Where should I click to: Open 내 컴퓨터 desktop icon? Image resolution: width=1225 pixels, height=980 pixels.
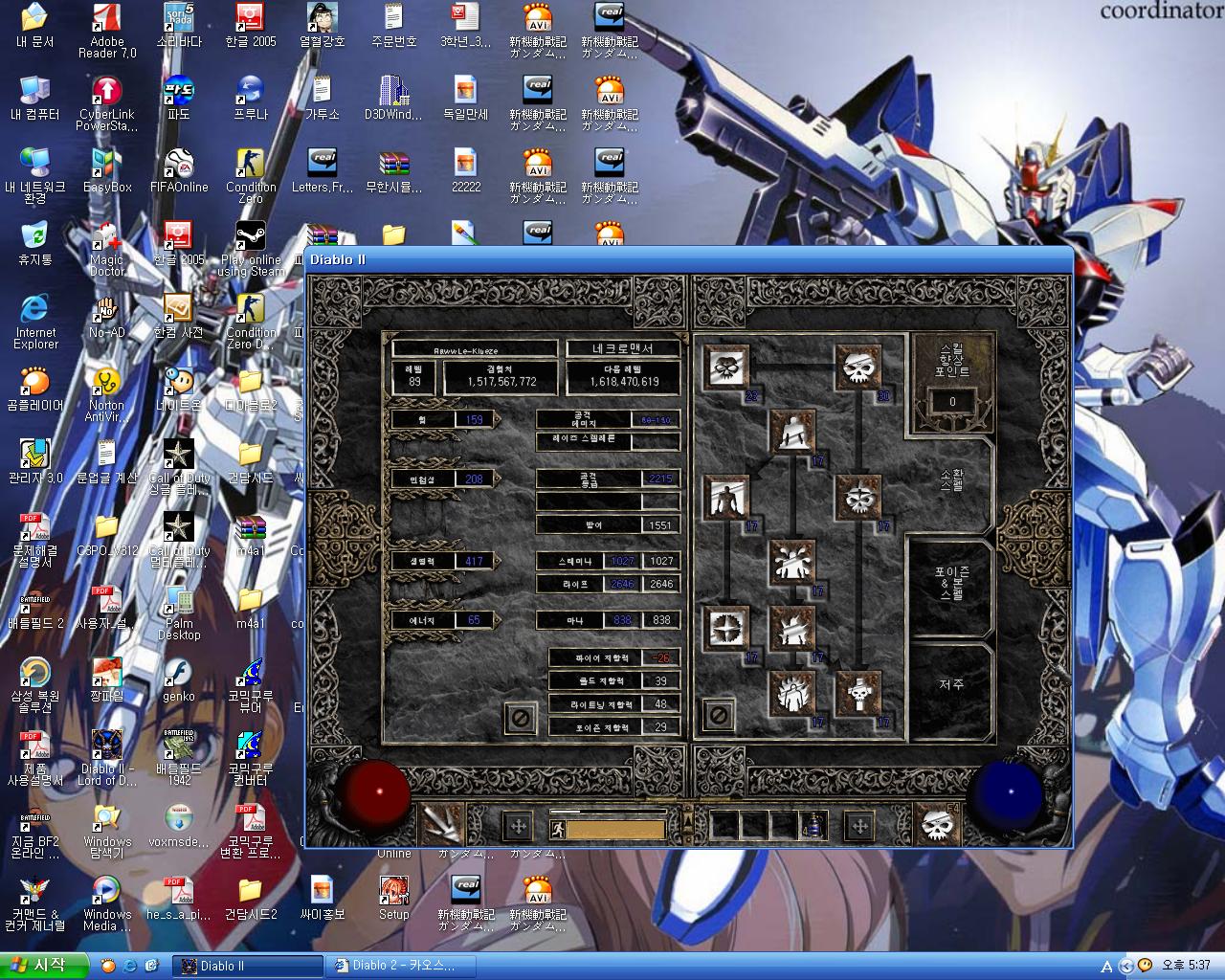(35, 99)
